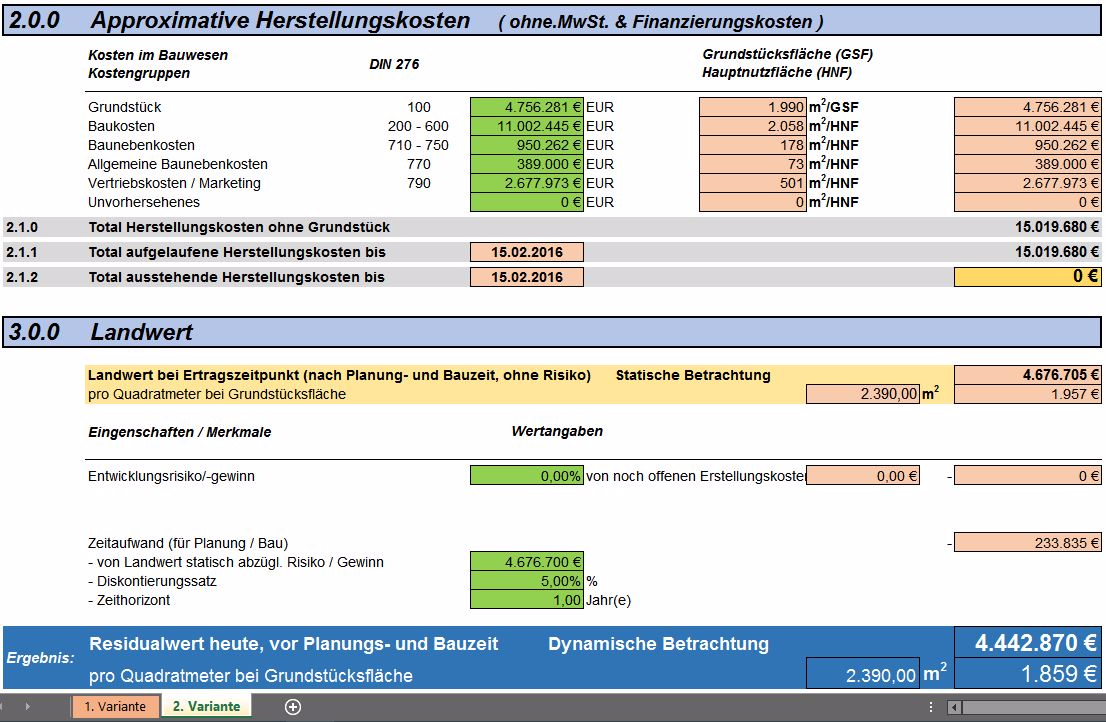Screen dimensions: 1106x722
Task: Click the horizontal scrollbar left arrow
Action: click(955, 707)
